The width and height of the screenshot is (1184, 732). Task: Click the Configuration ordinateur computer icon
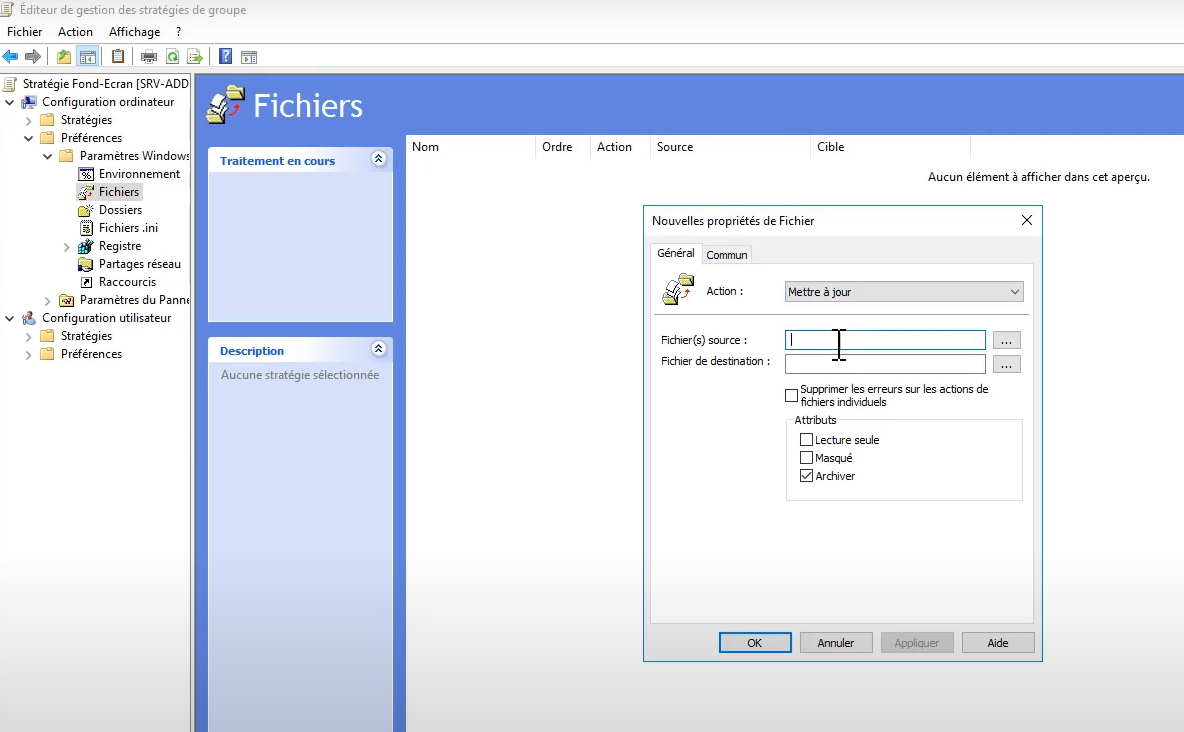click(x=29, y=102)
